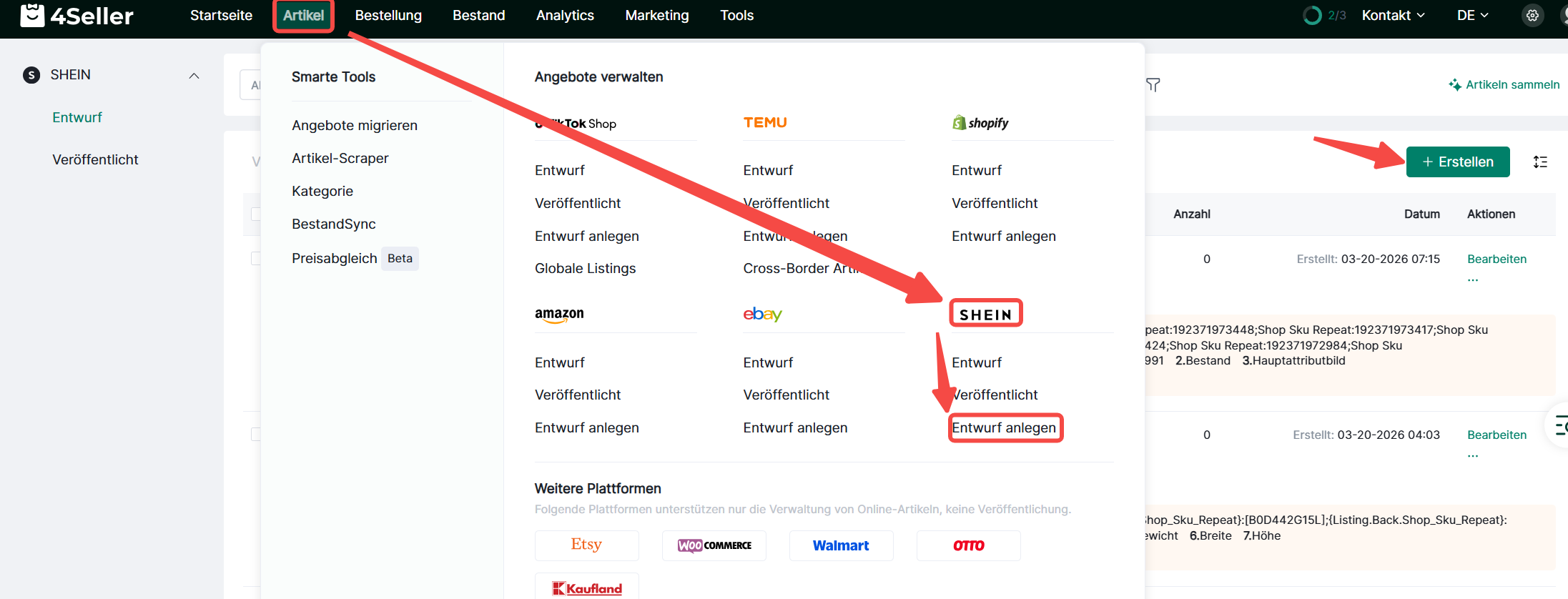Screen dimensions: 1568x599
Task: Open the Kaufland platform tile
Action: [586, 588]
